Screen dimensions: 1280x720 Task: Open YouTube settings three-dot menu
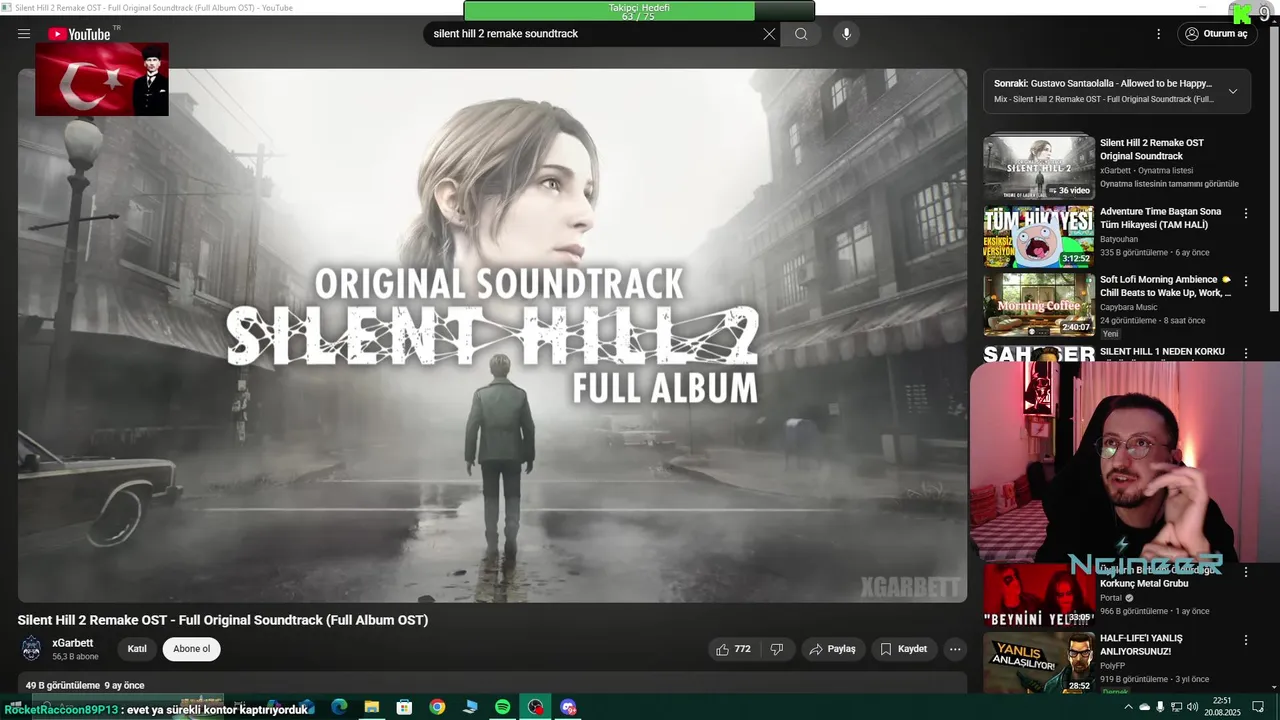tap(1159, 34)
